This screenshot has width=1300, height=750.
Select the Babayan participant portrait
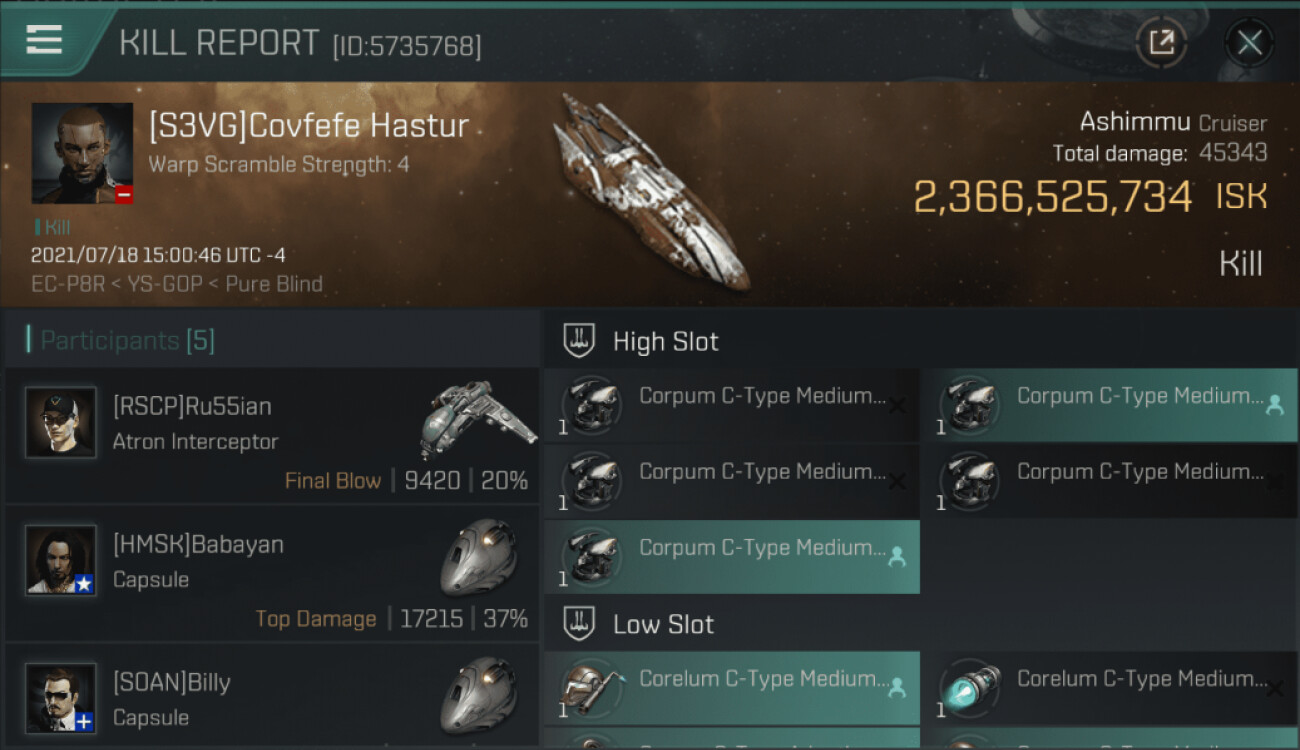[61, 560]
